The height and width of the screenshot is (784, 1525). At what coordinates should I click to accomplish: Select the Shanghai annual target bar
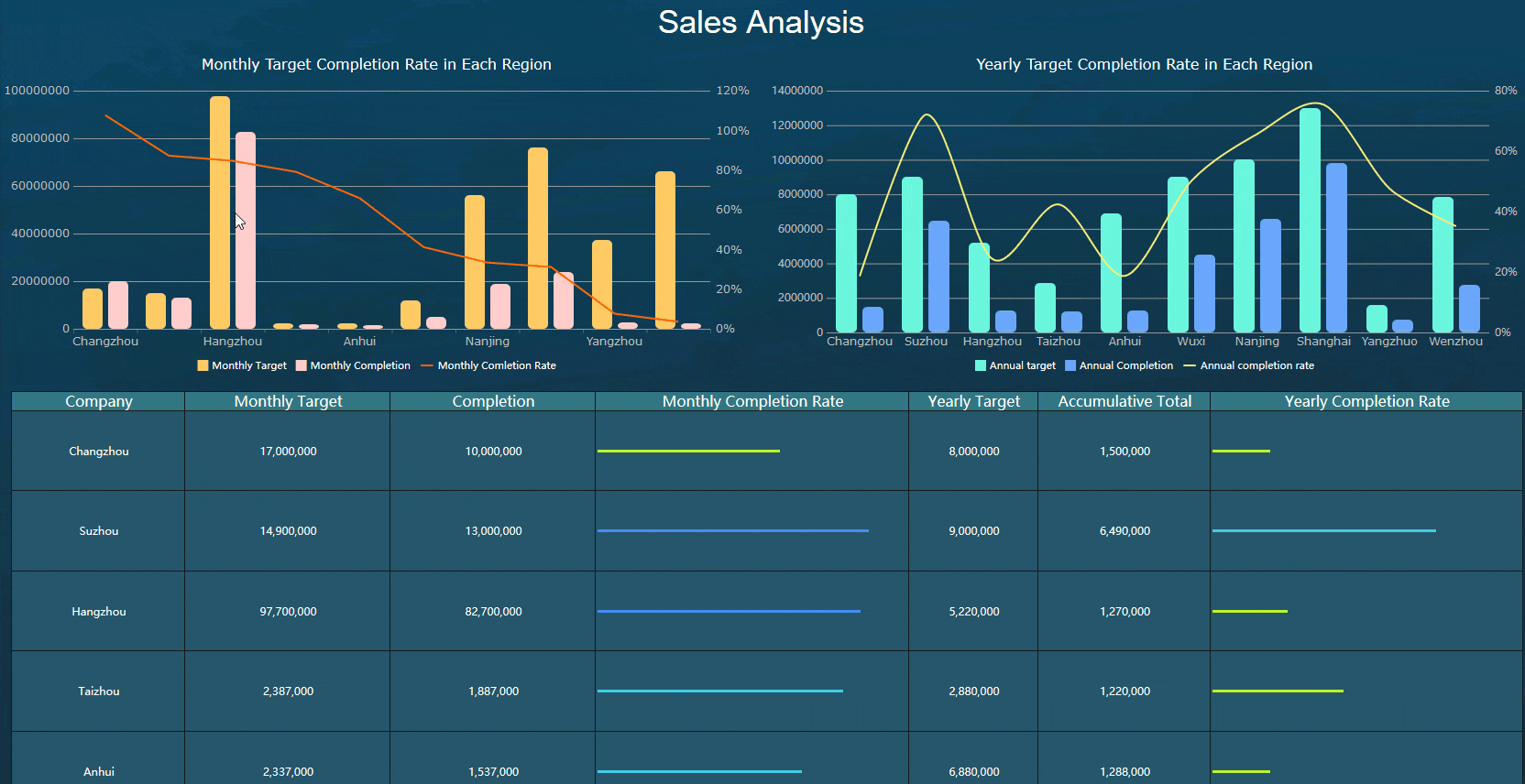tap(1310, 220)
